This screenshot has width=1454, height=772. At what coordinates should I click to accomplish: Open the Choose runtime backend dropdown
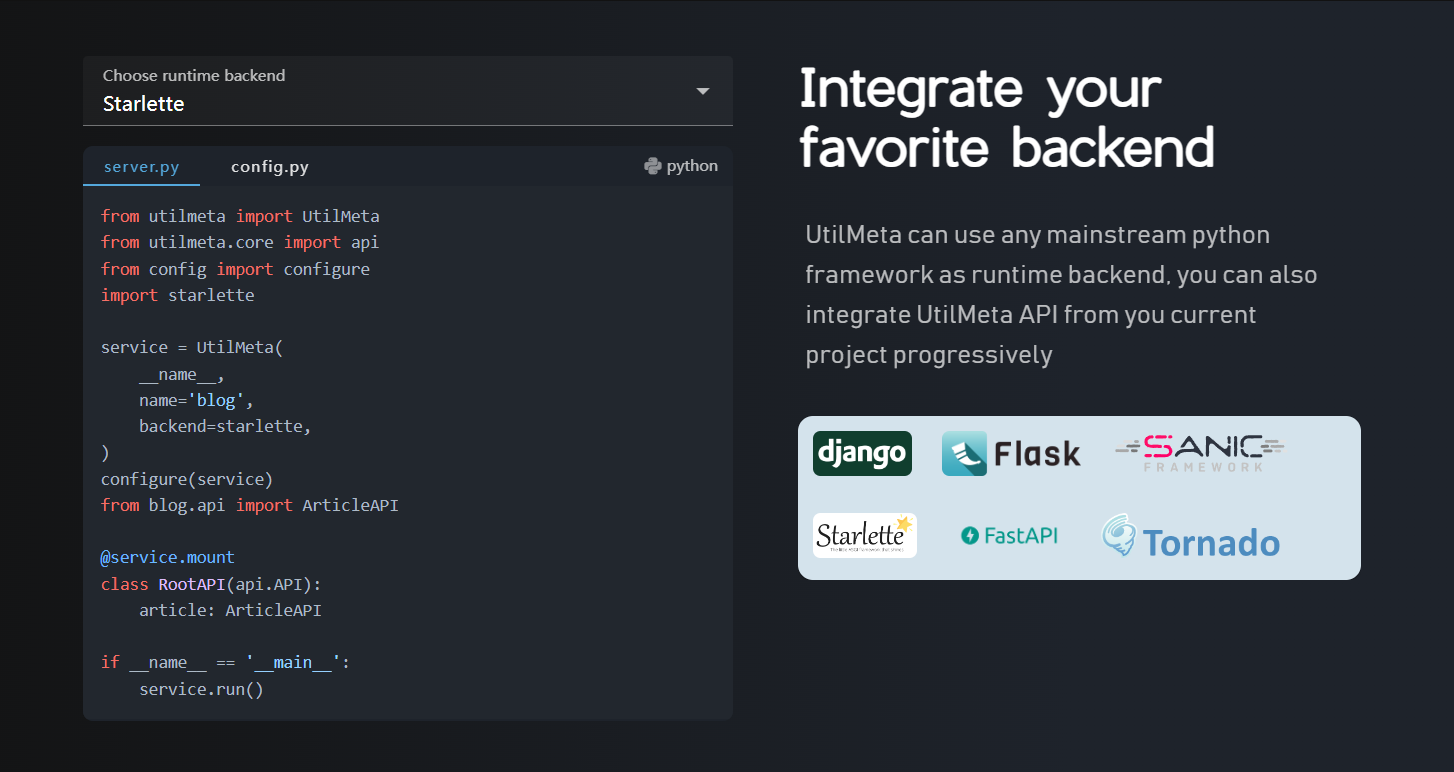408,91
